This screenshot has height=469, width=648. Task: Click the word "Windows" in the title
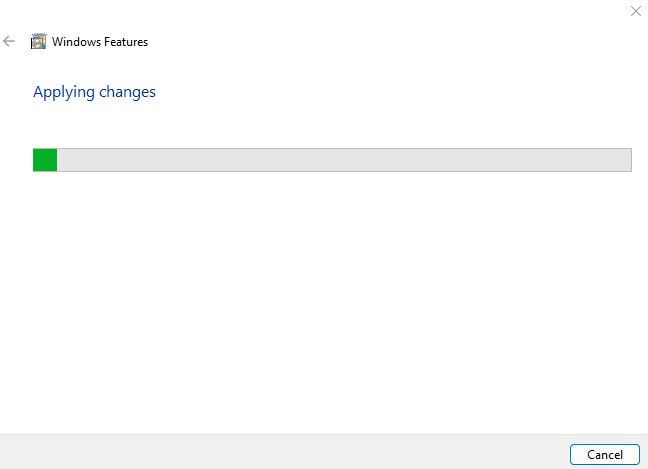[x=76, y=42]
